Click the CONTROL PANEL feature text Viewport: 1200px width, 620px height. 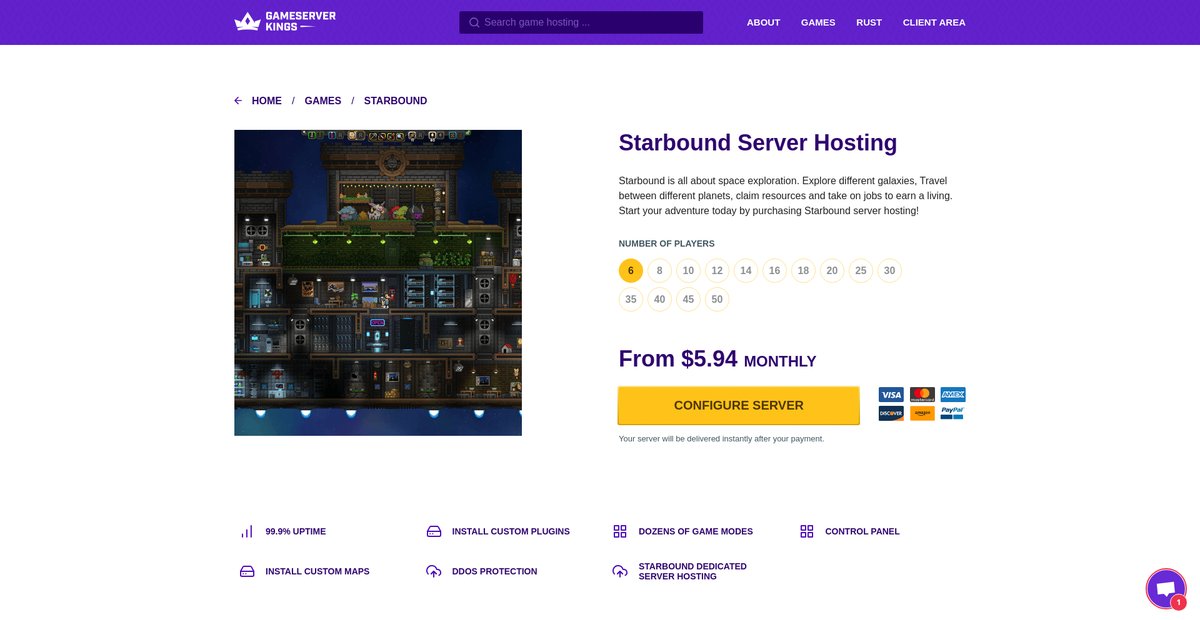click(862, 531)
